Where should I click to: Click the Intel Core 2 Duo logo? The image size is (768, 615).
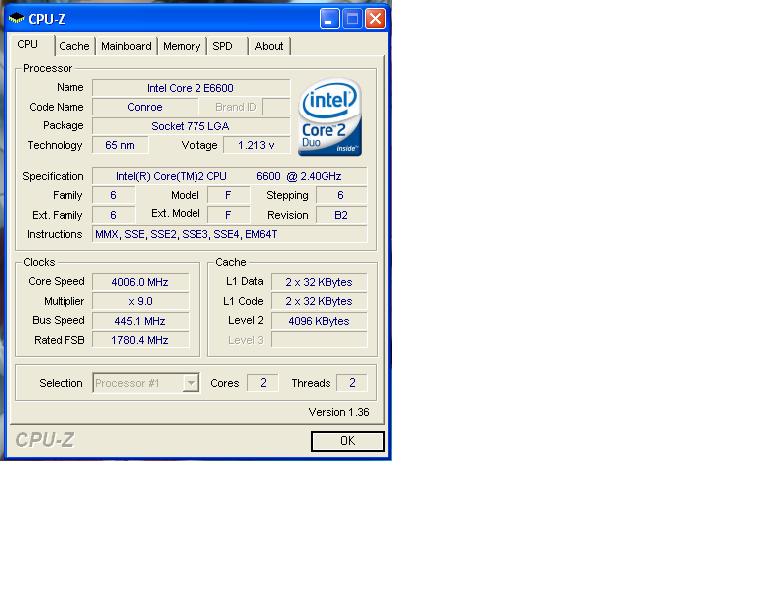pos(330,118)
